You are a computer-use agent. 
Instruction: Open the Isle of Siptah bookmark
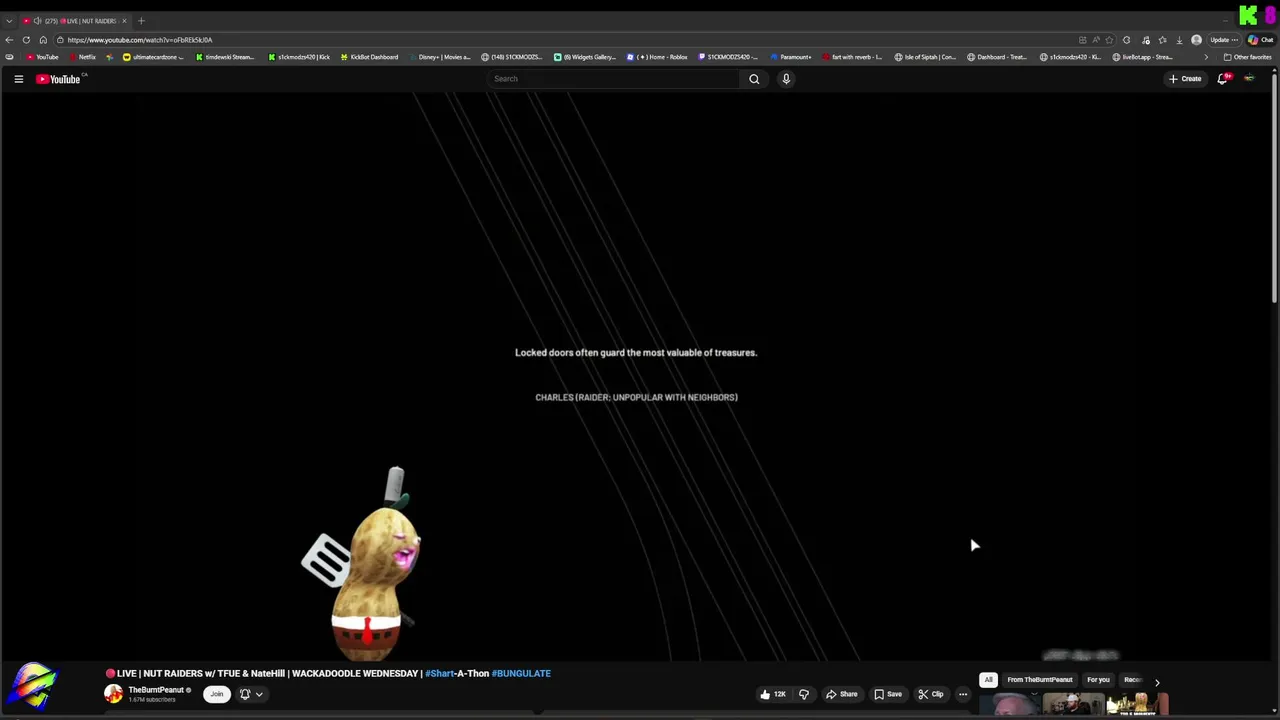point(926,57)
